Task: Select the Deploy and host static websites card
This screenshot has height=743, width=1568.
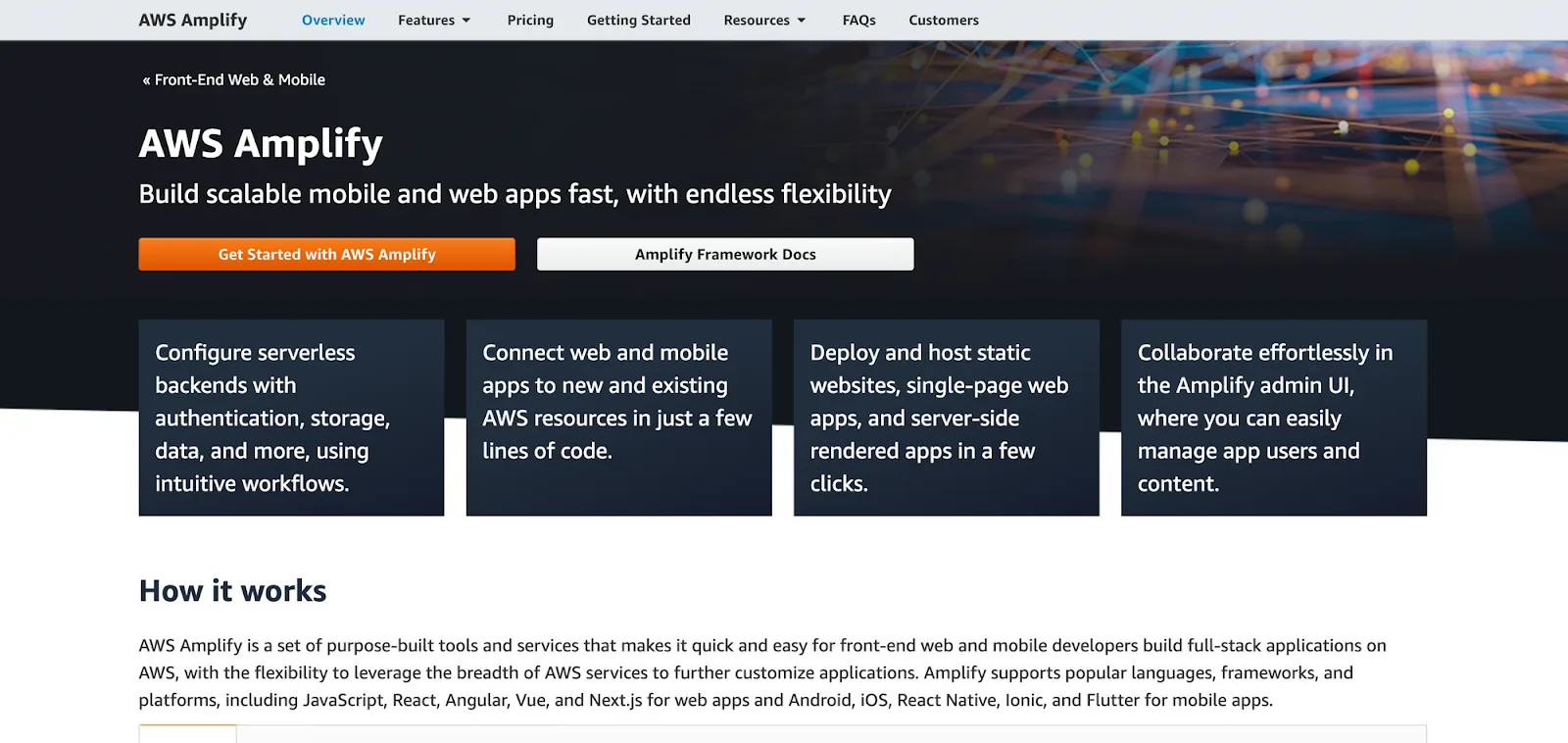Action: 947,418
